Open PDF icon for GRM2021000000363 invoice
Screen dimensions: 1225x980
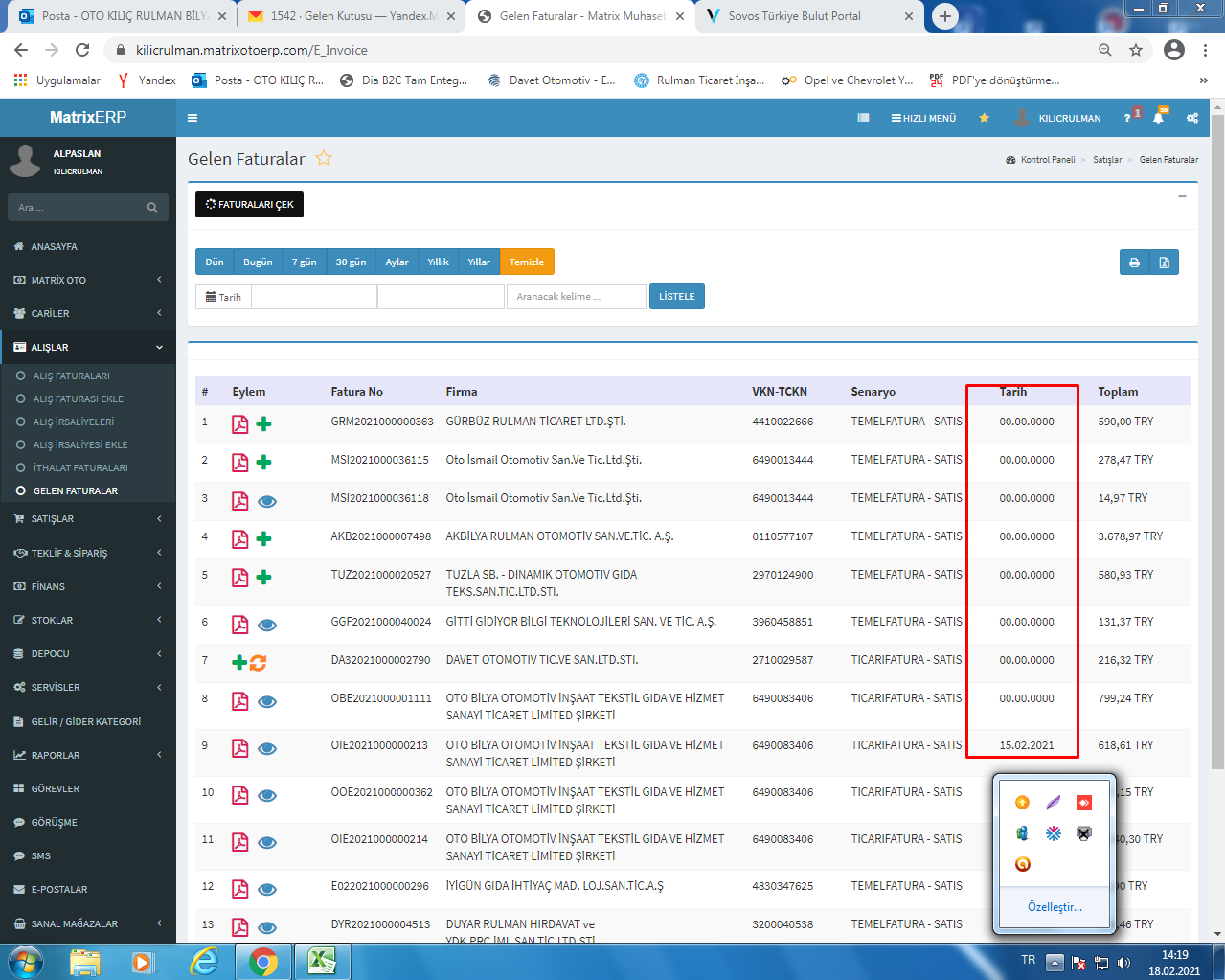239,424
